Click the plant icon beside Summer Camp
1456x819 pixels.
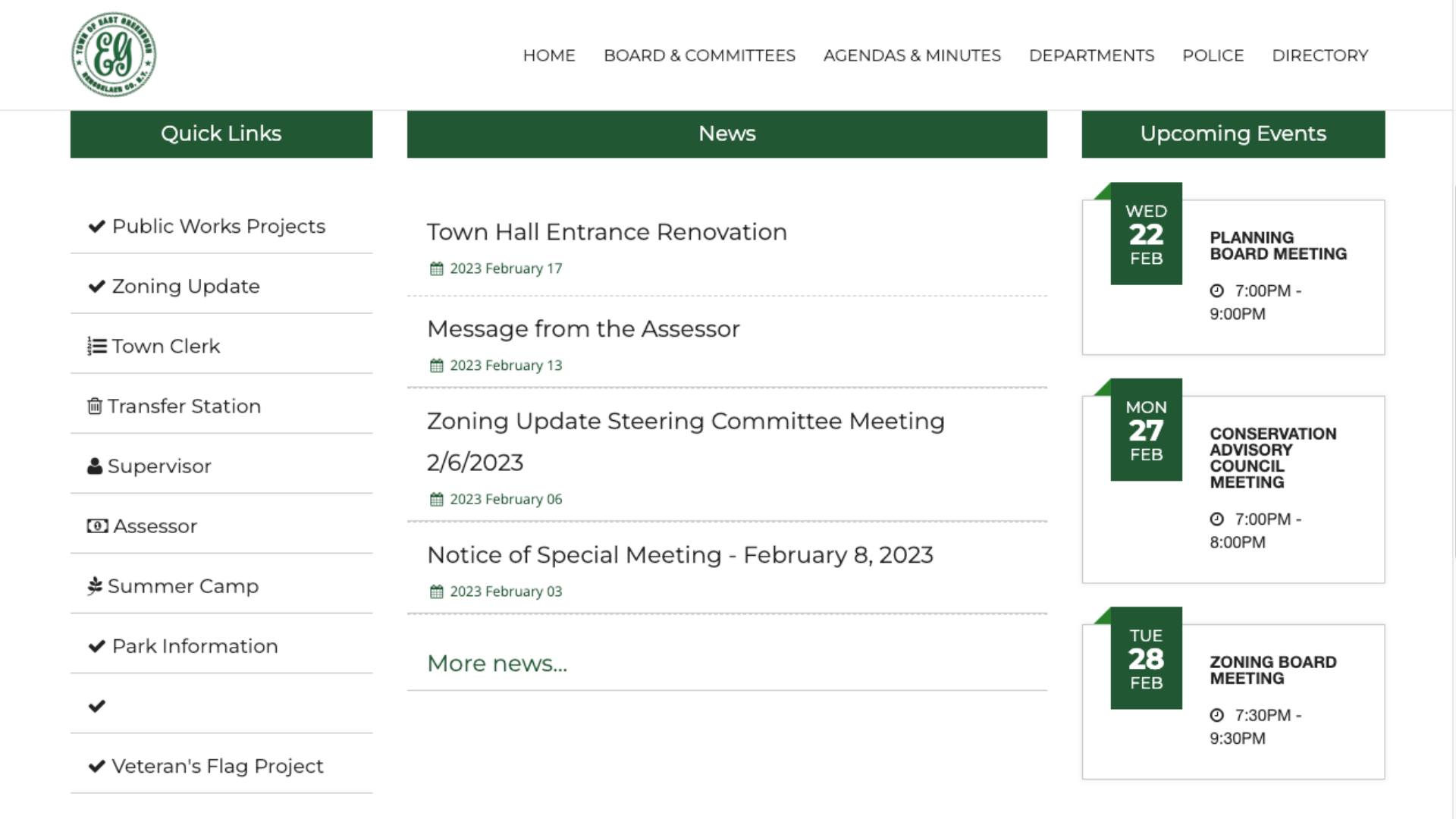[95, 586]
